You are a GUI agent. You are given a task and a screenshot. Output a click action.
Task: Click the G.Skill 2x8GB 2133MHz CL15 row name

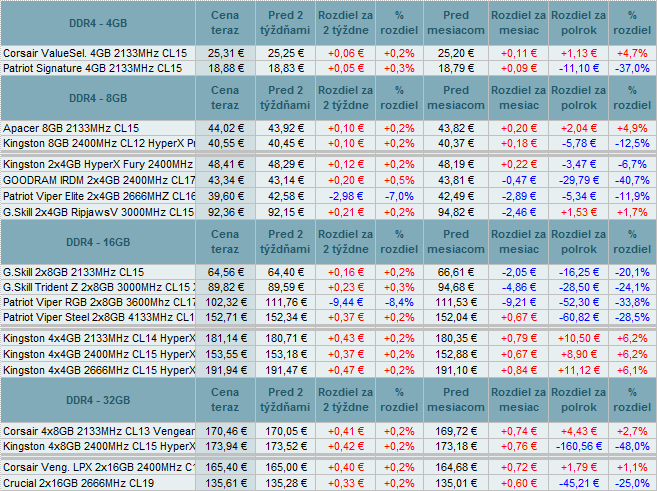[98, 272]
